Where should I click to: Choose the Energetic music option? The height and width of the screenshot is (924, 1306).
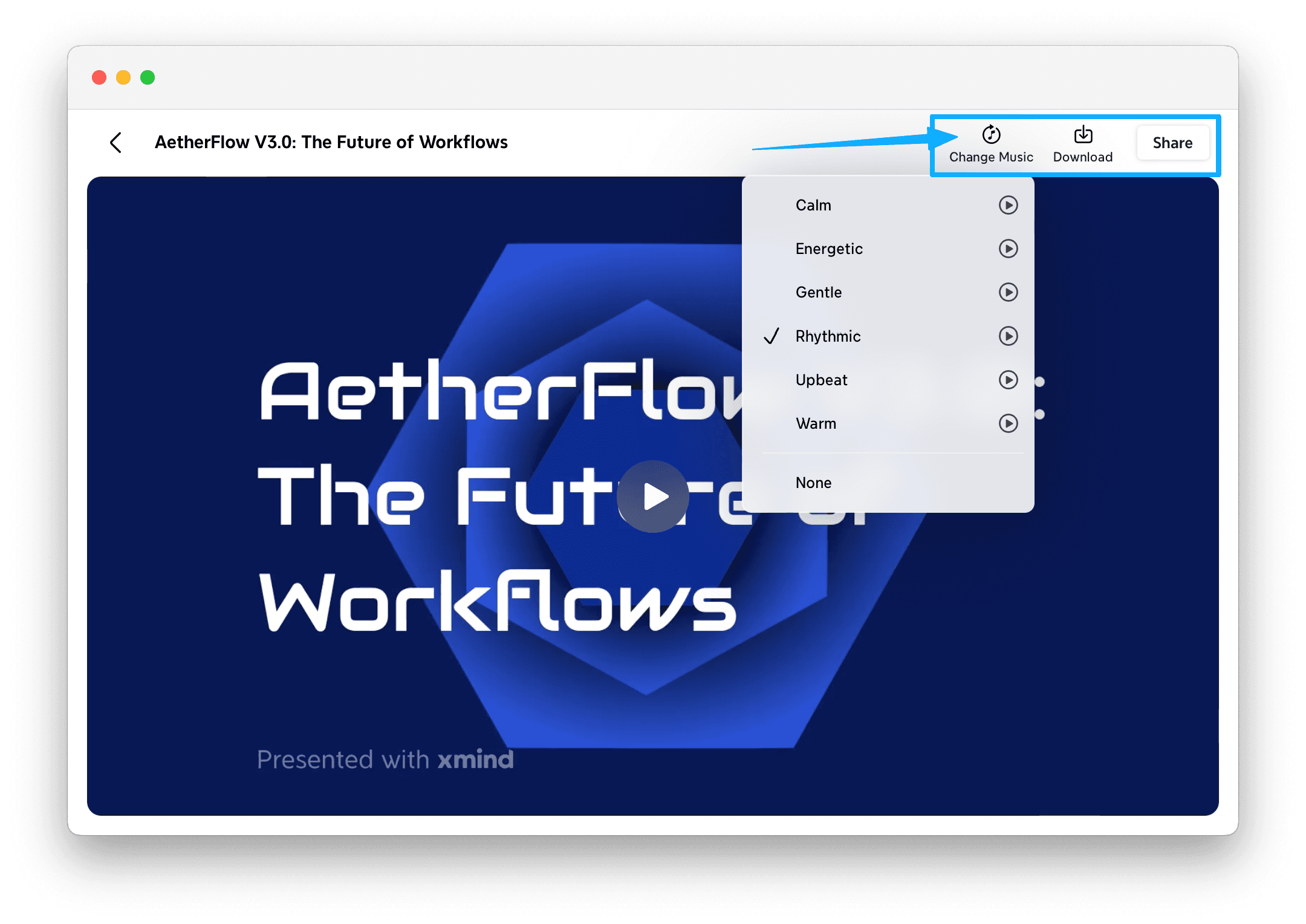829,249
